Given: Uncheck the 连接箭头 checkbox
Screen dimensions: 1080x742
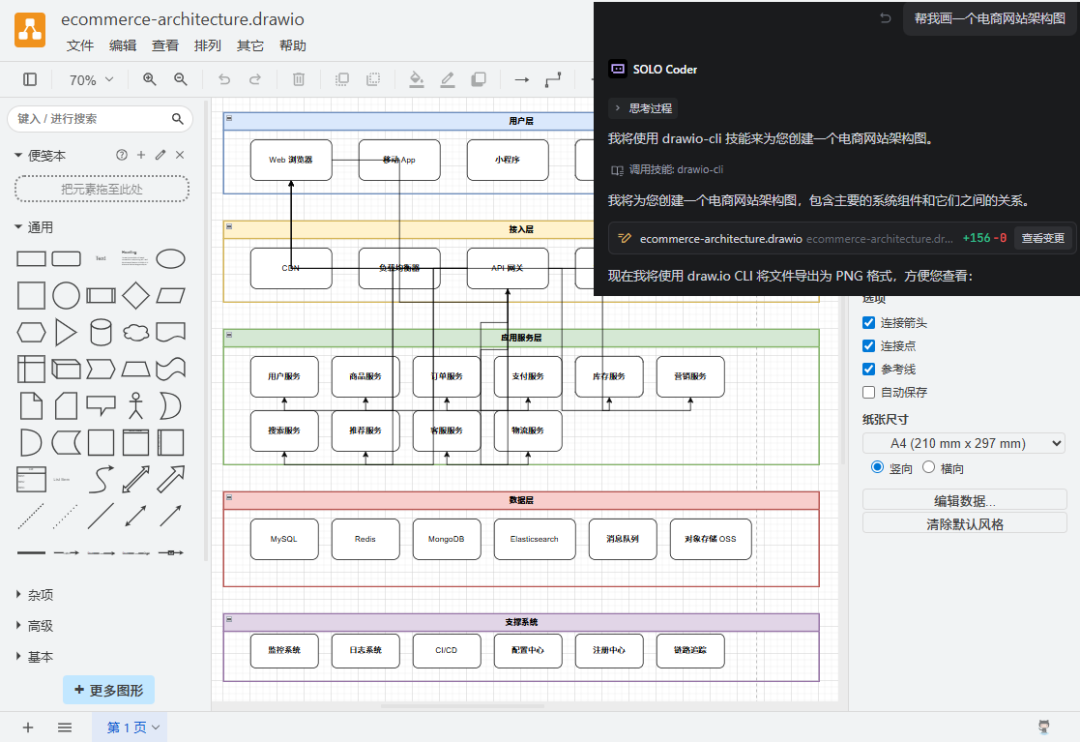Looking at the screenshot, I should pyautogui.click(x=869, y=323).
